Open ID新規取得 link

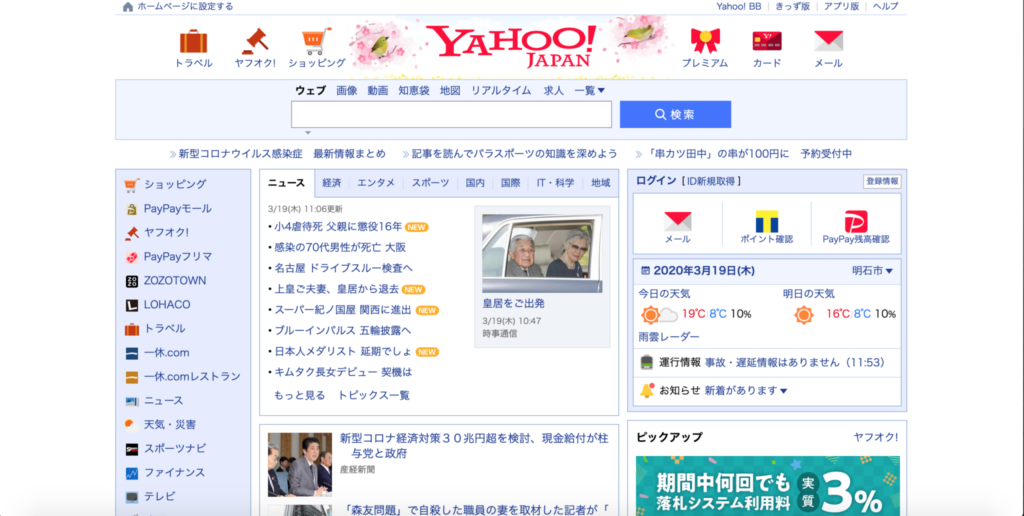711,181
